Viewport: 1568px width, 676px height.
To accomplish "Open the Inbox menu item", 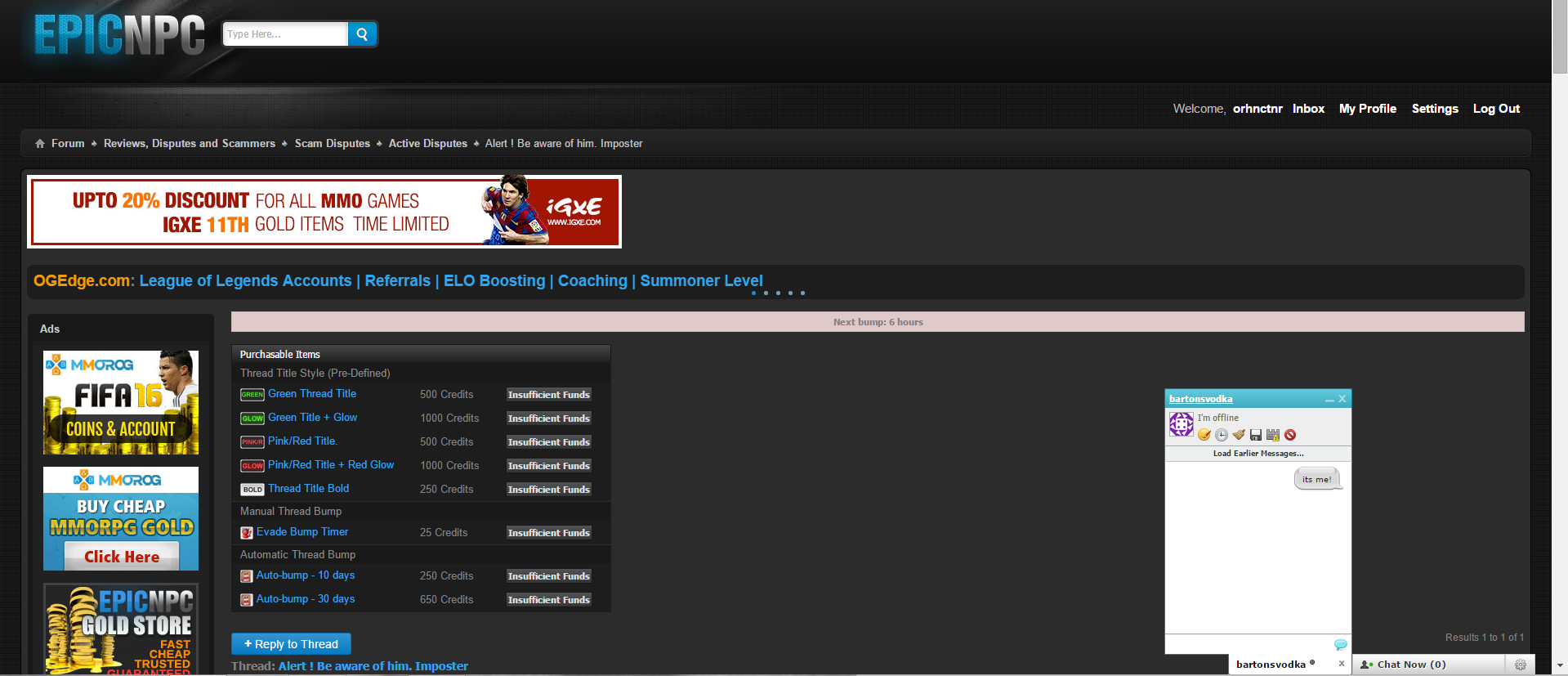I will [1308, 109].
